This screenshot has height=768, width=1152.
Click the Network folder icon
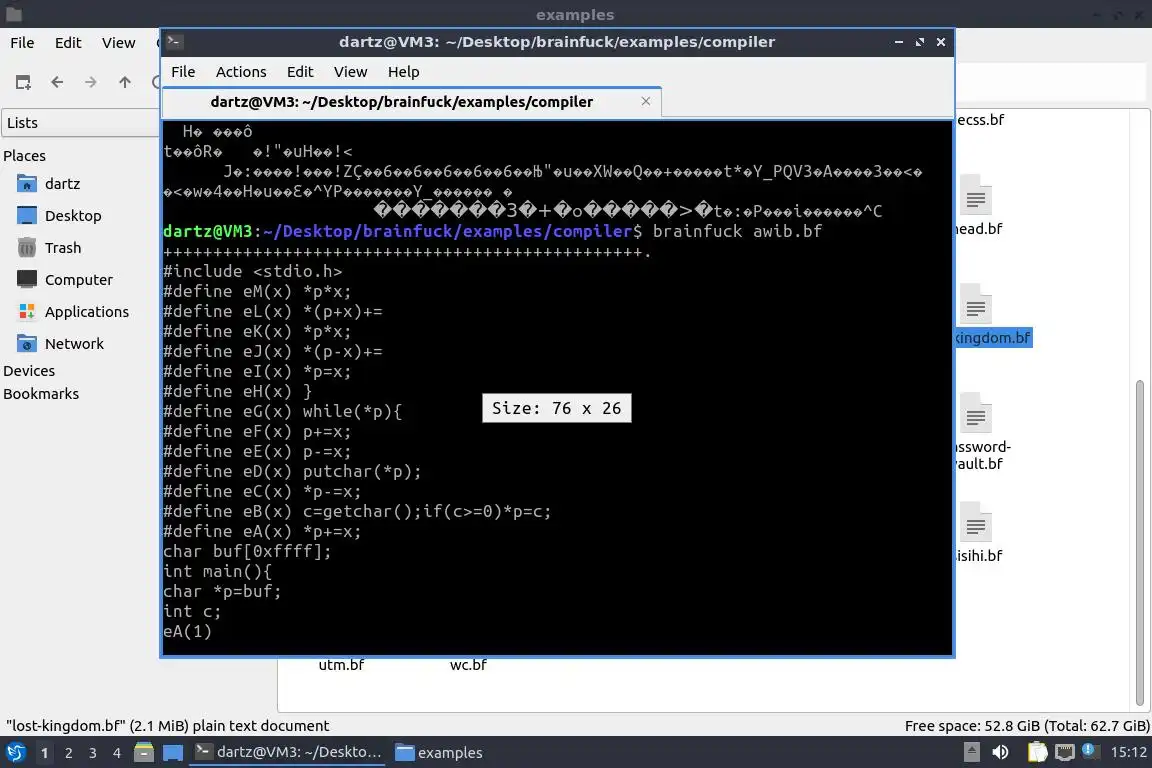tap(26, 344)
